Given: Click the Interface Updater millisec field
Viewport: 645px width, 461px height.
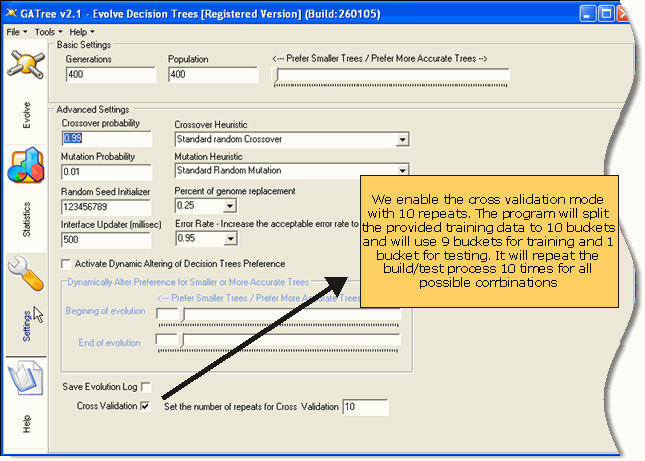Looking at the screenshot, I should point(106,240).
